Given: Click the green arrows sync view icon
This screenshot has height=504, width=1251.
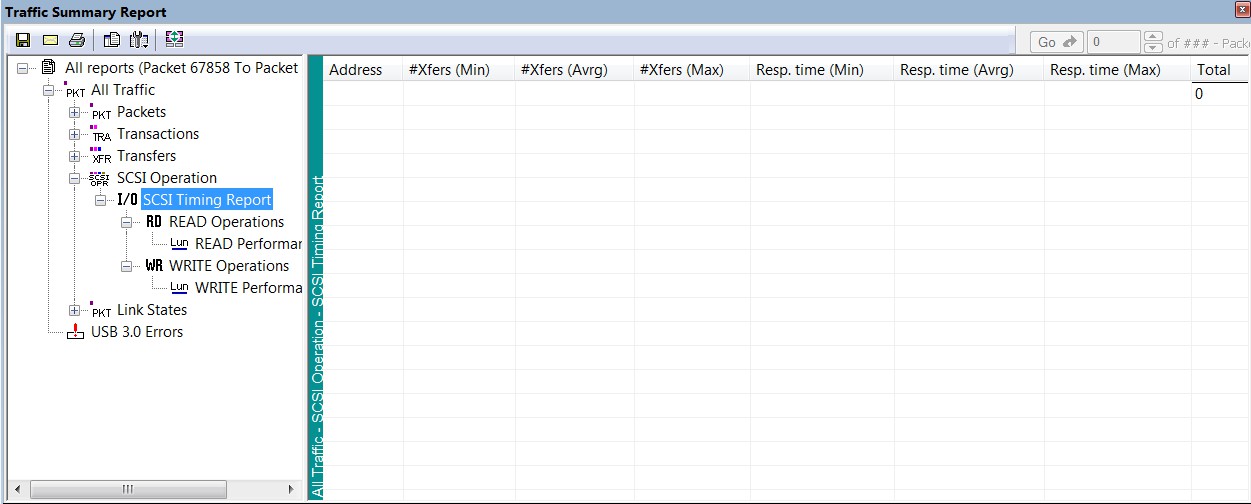Looking at the screenshot, I should pos(175,41).
